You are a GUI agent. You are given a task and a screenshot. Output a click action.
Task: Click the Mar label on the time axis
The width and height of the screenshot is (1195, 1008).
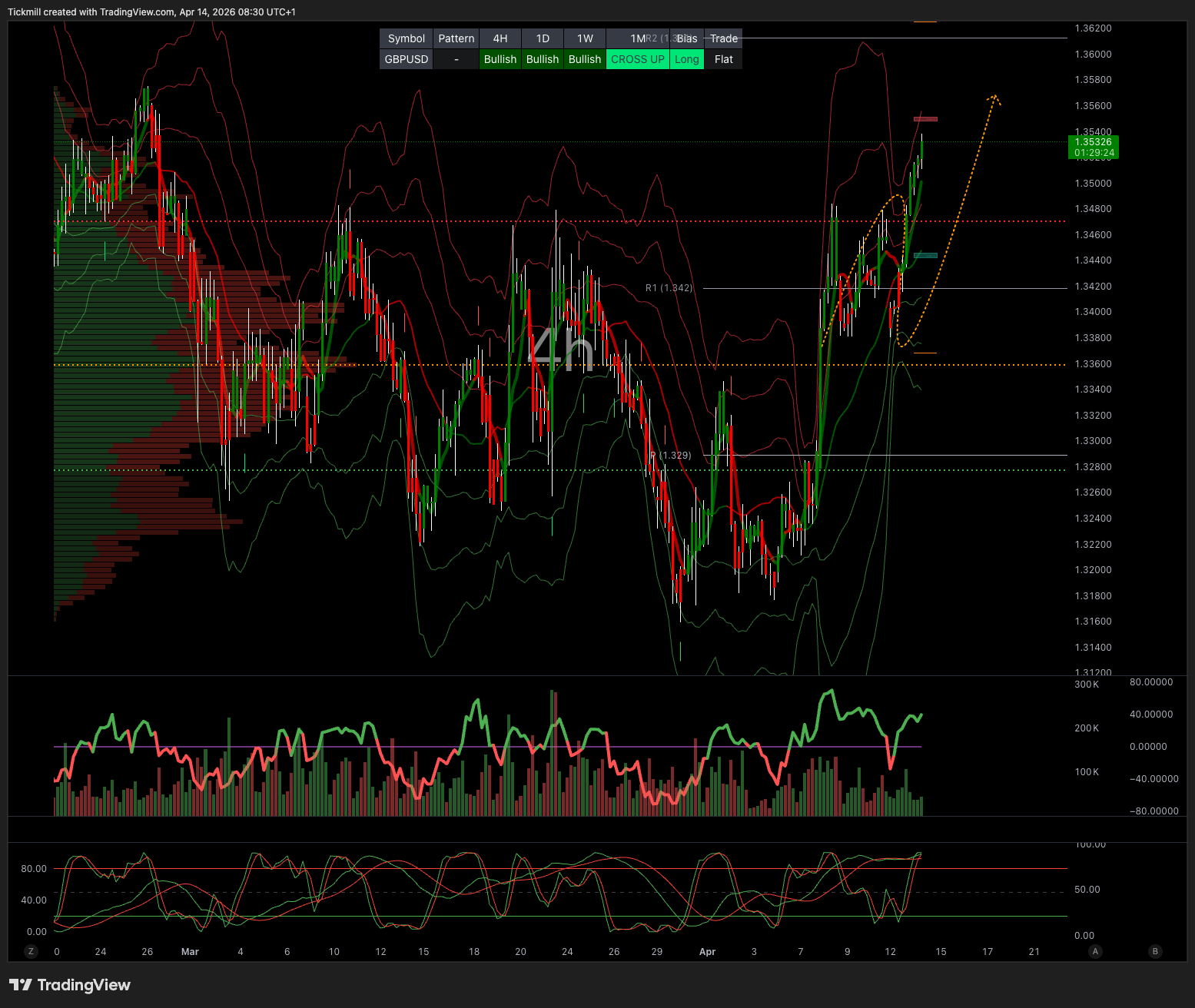tap(190, 951)
